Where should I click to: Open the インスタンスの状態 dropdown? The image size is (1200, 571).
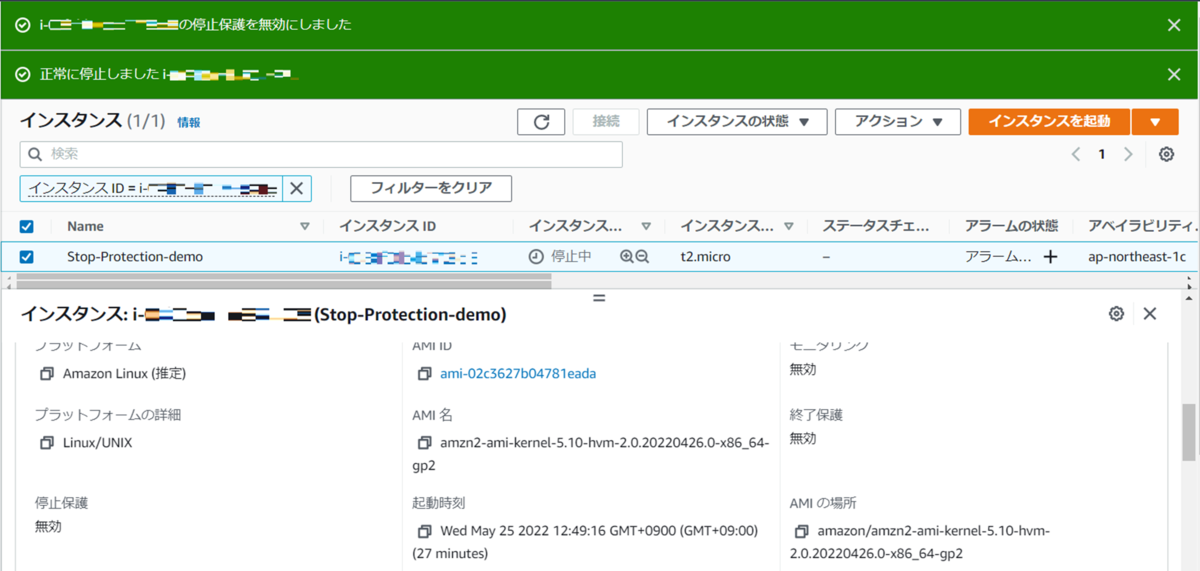tap(737, 122)
